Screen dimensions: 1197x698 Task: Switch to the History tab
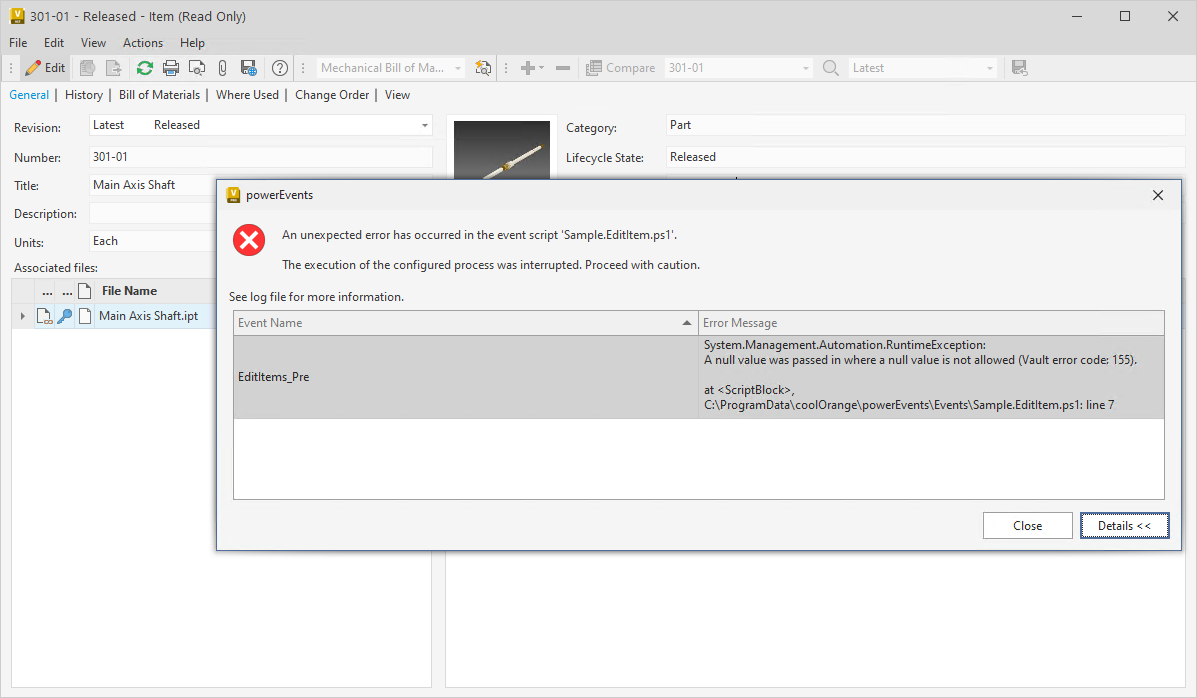pyautogui.click(x=84, y=95)
